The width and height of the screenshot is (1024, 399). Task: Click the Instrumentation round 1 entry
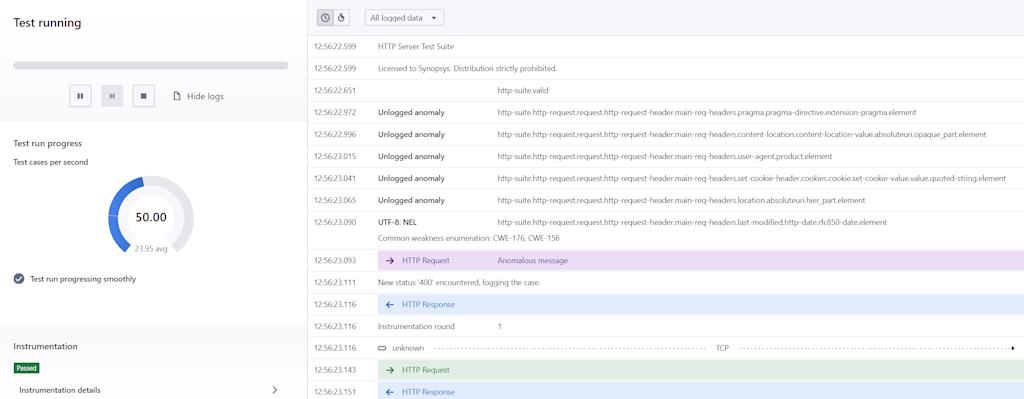click(665, 326)
